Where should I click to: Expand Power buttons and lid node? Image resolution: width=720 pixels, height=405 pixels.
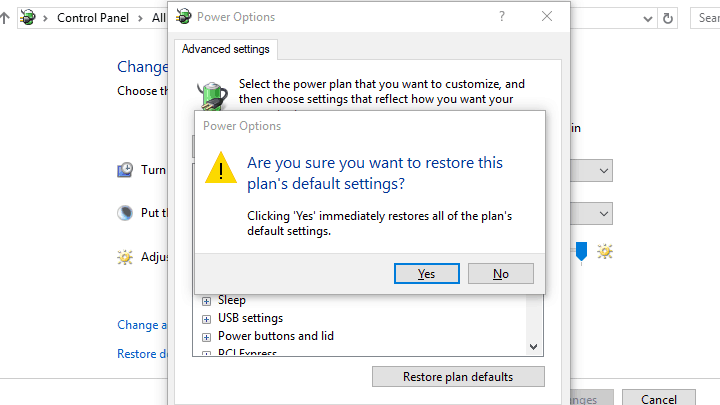[207, 336]
